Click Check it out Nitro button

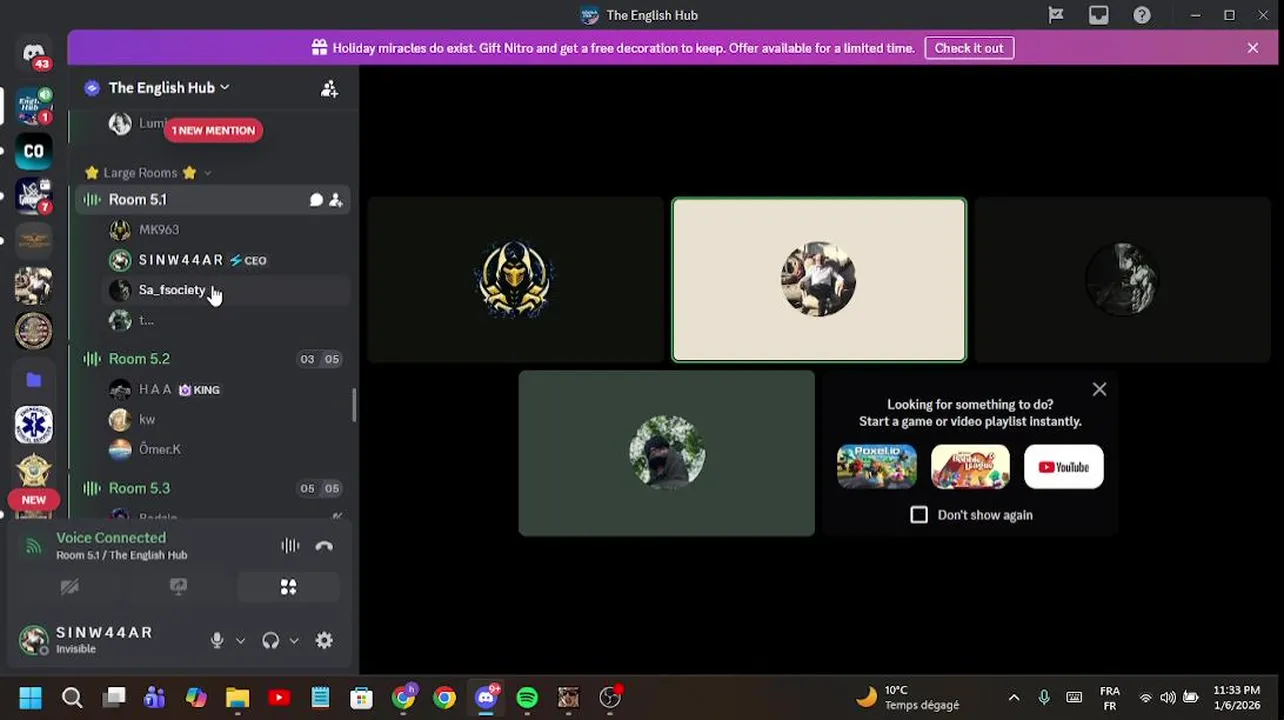point(969,48)
